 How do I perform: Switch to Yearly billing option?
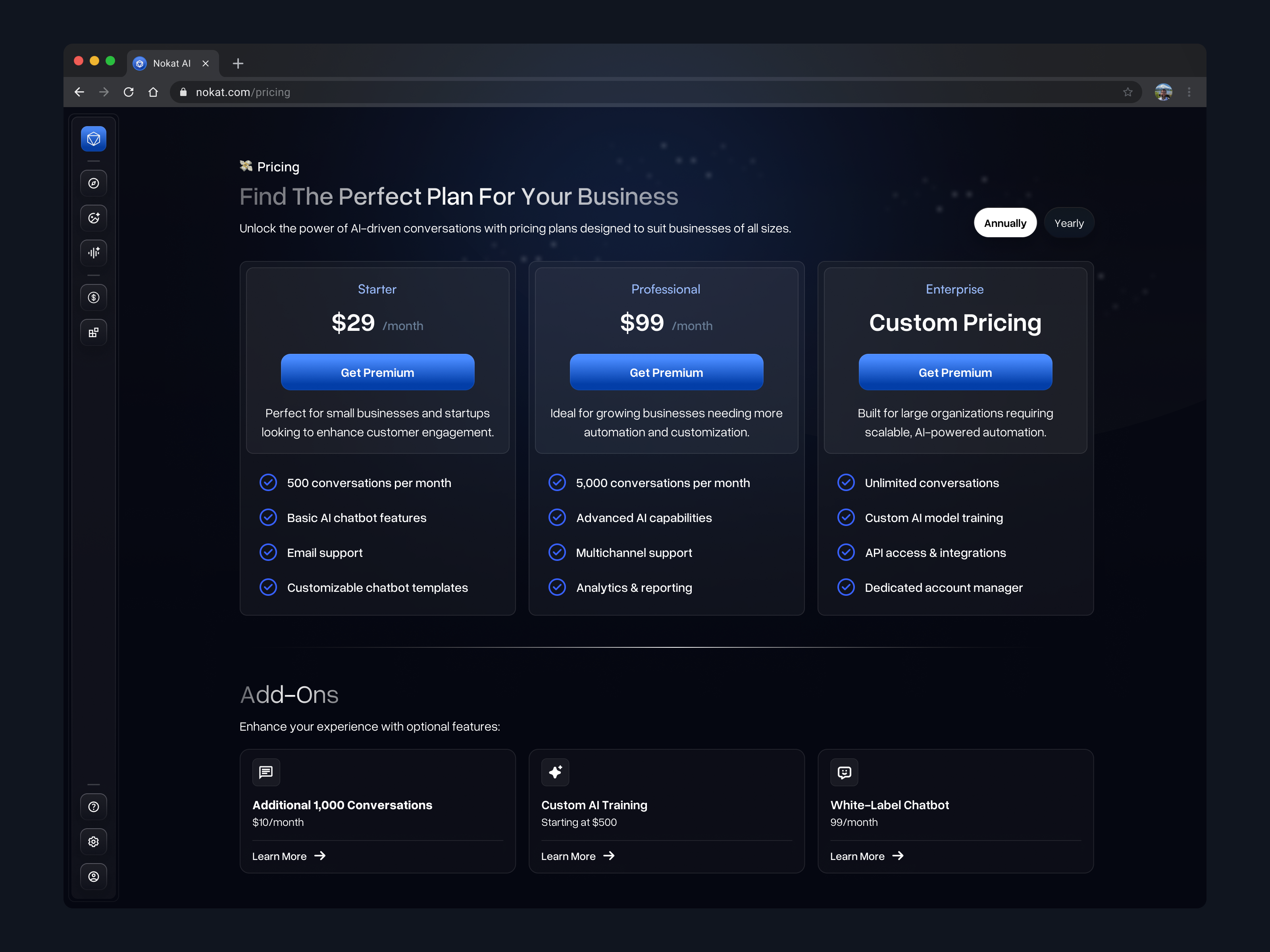coord(1068,223)
